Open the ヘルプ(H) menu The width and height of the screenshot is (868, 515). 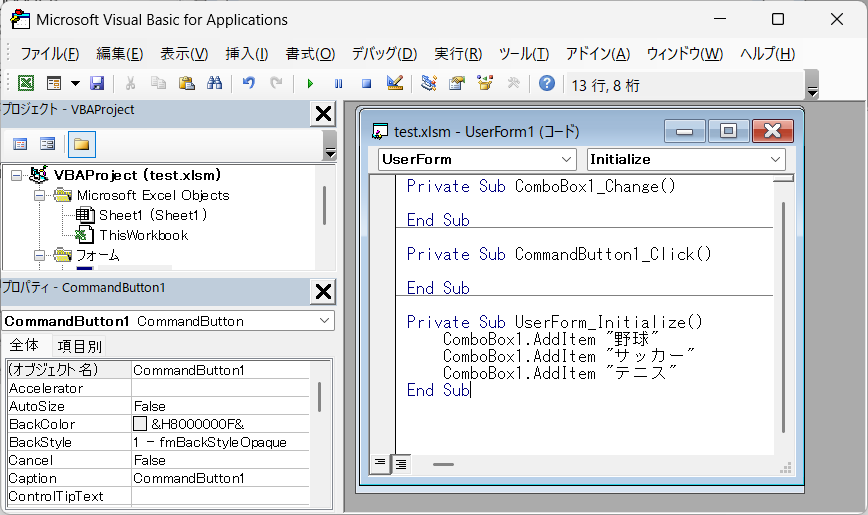768,54
